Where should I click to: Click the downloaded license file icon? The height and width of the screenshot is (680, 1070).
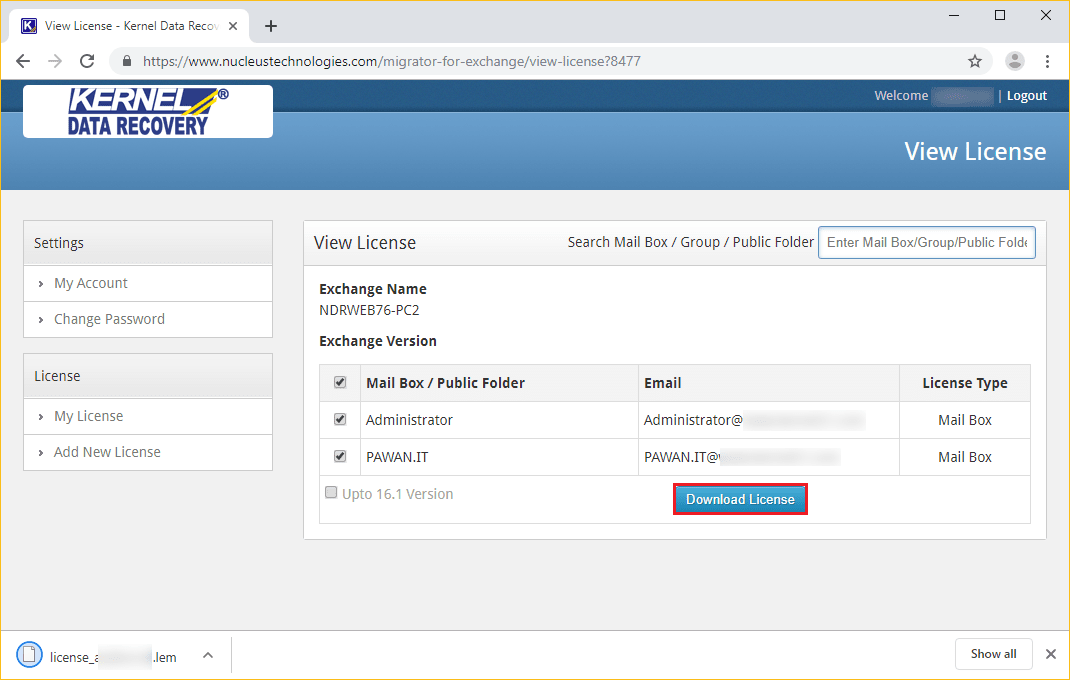29,655
